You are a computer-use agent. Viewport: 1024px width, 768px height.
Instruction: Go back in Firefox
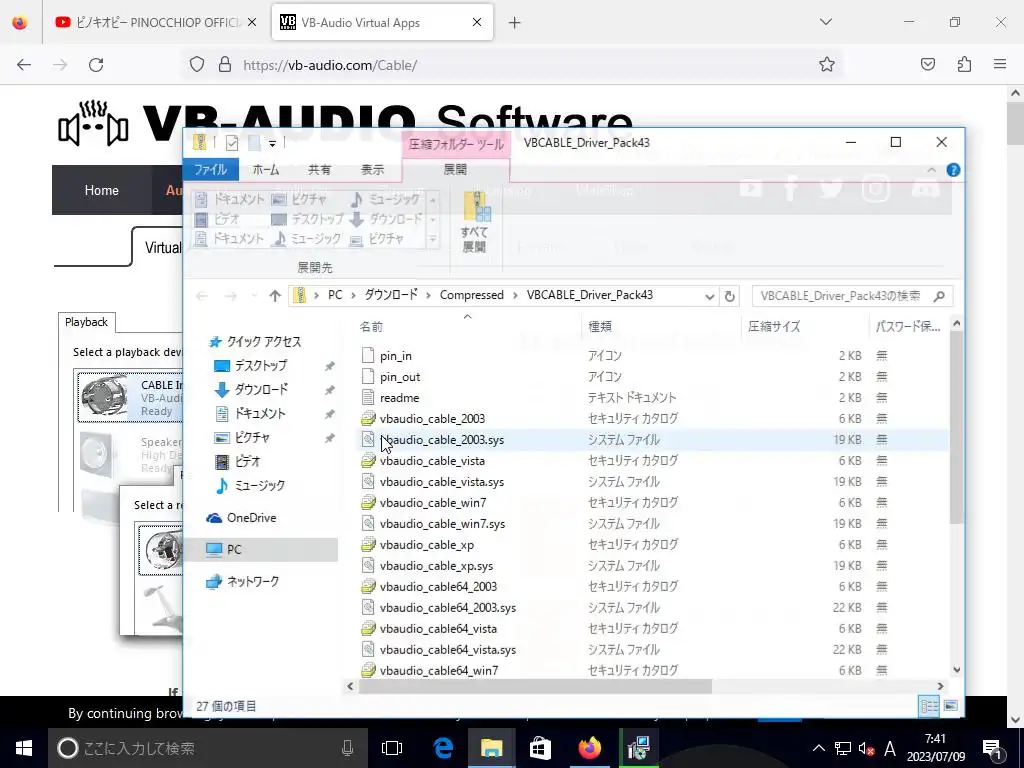(24, 65)
